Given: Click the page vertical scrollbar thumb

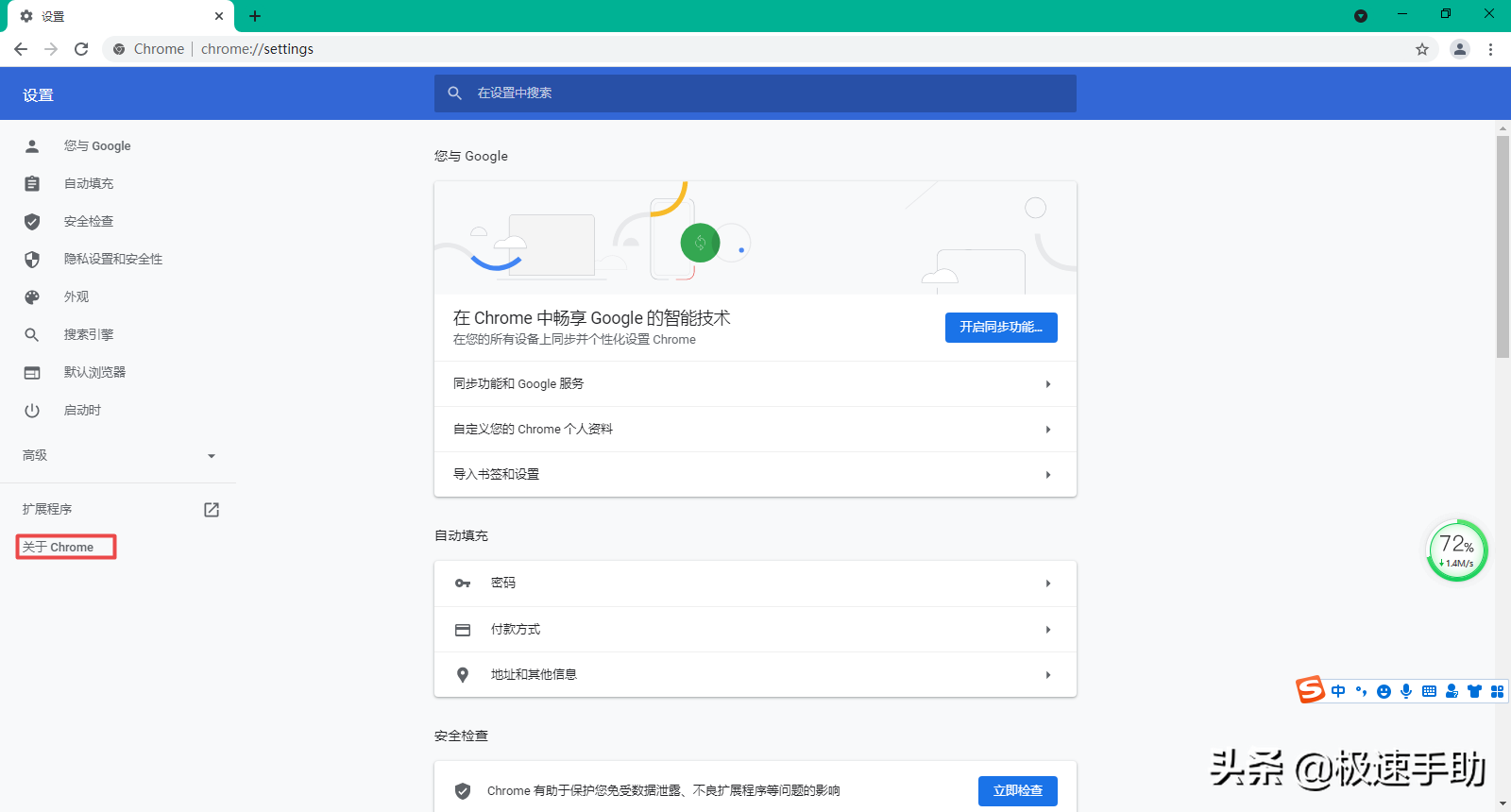Looking at the screenshot, I should tap(1503, 247).
